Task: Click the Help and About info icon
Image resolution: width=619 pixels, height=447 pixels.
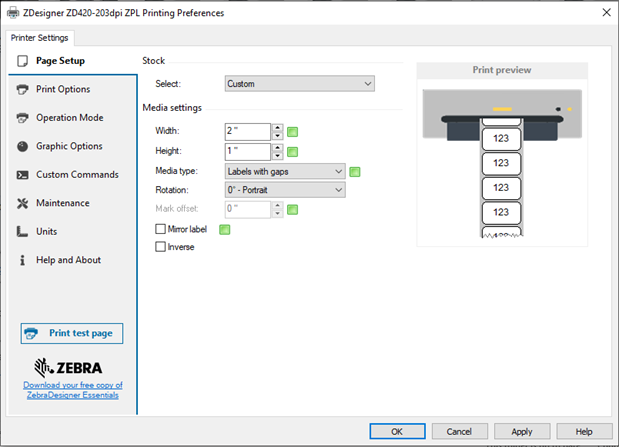Action: tap(23, 260)
